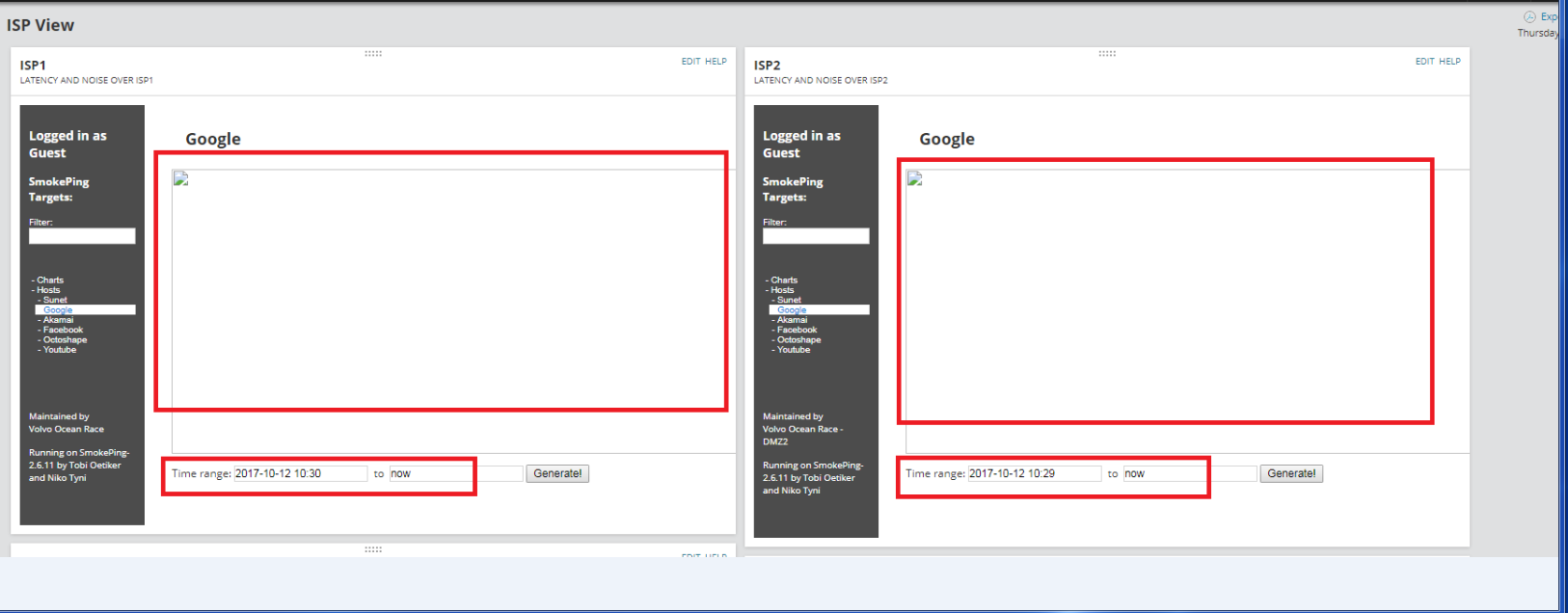
Task: Click 'Volvo Ocean Race - DMZ2' text in ISP2
Action: (x=802, y=436)
